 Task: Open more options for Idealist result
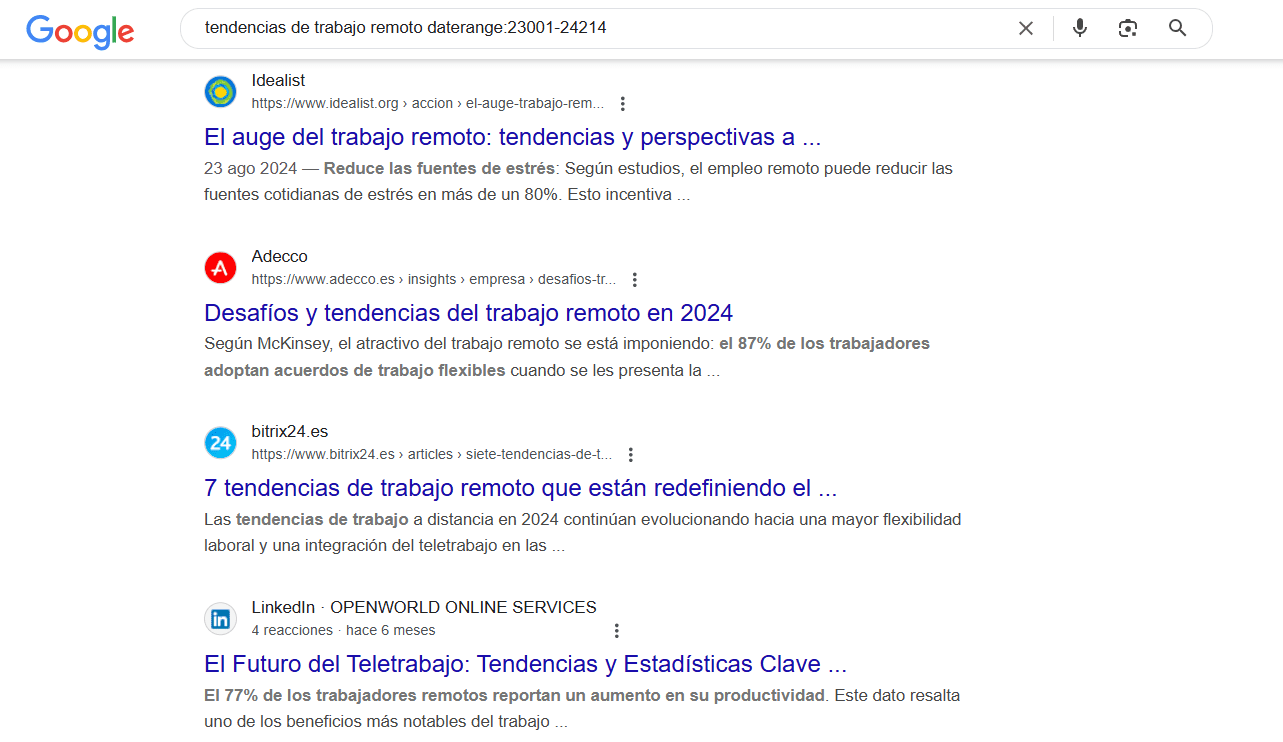[x=623, y=104]
